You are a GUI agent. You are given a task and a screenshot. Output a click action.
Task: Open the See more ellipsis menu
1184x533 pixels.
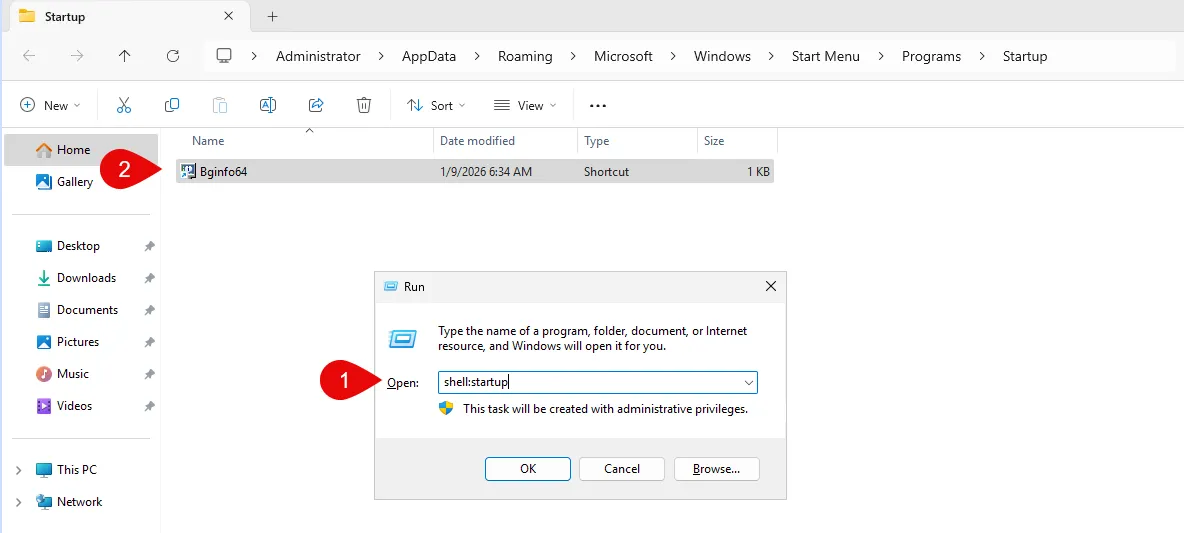[598, 105]
